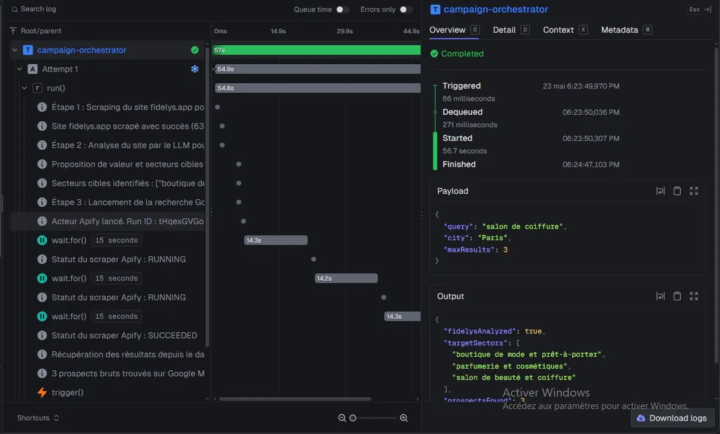Click the zoom in magnifier icon

[404, 418]
